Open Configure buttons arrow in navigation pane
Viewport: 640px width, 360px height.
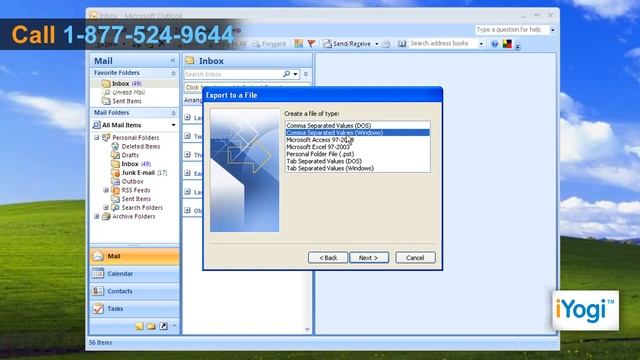point(174,326)
